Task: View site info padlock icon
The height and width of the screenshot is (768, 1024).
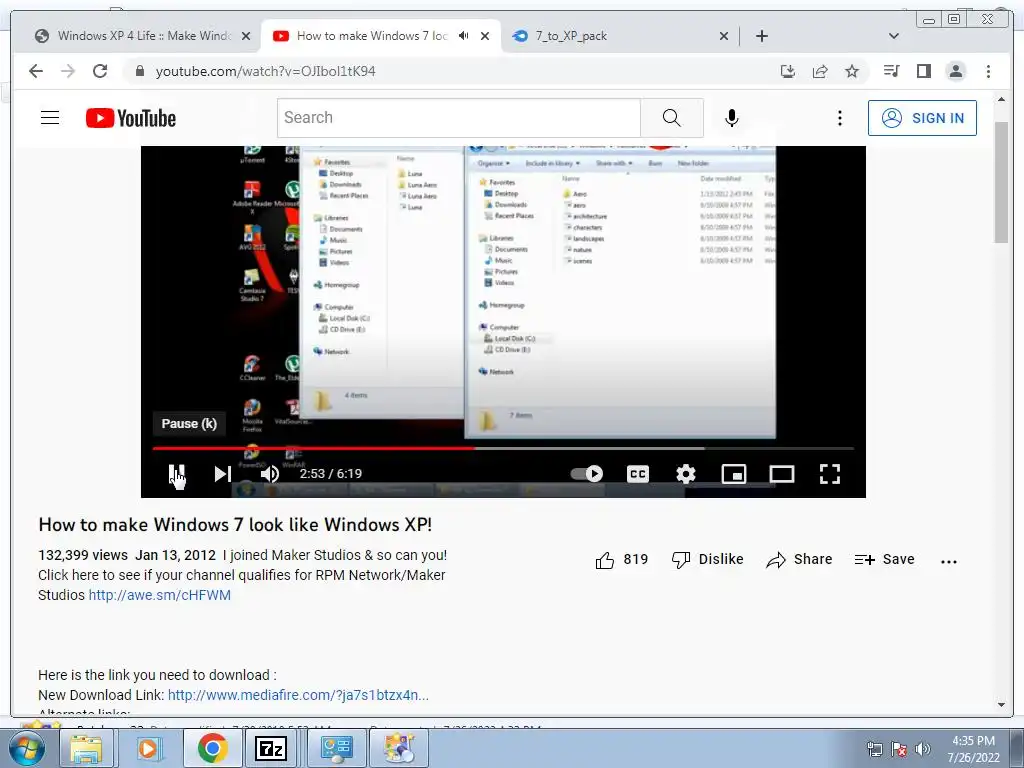Action: 140,71
